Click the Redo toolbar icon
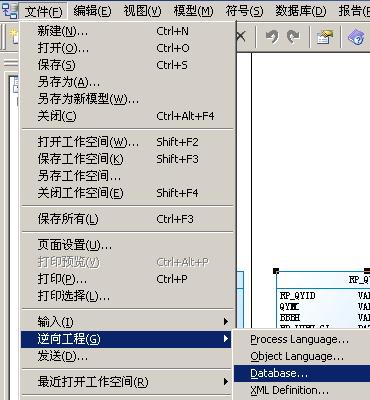This screenshot has width=370, height=400. [293, 37]
